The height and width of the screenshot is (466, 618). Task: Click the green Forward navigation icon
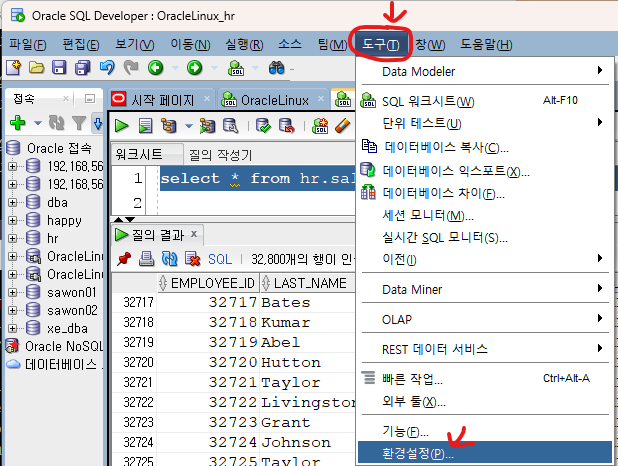click(x=195, y=68)
